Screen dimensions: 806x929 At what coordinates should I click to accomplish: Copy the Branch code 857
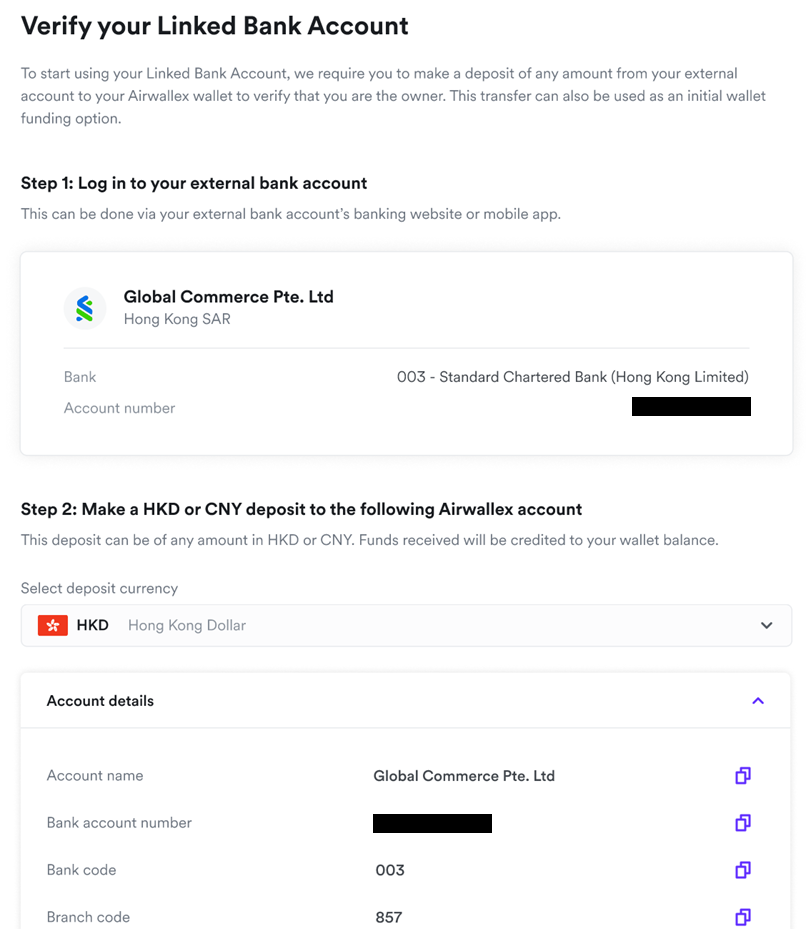(x=743, y=917)
